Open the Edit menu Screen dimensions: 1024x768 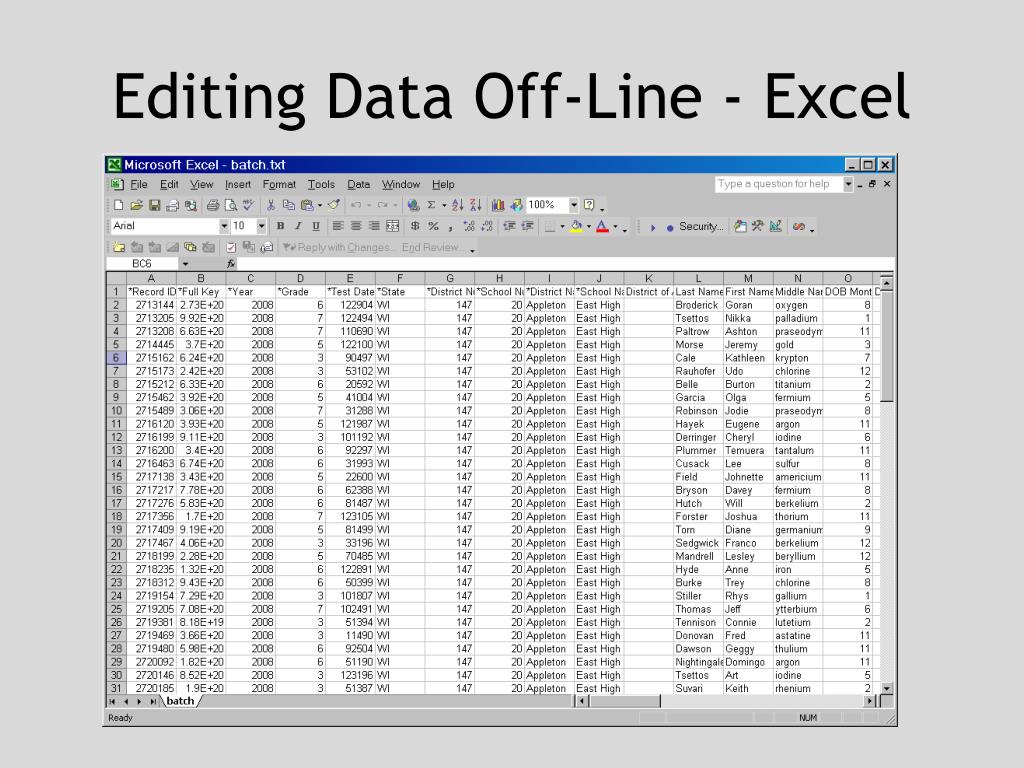(x=169, y=185)
